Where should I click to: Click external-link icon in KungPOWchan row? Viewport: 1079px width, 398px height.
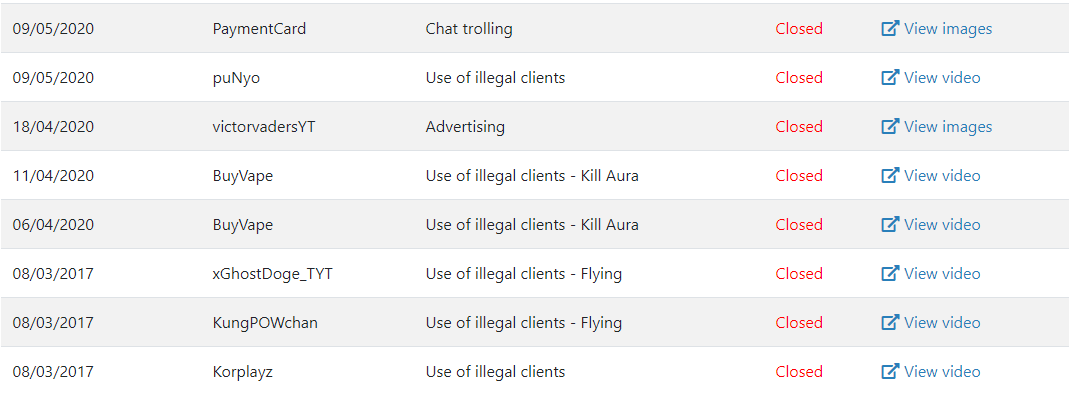click(890, 322)
